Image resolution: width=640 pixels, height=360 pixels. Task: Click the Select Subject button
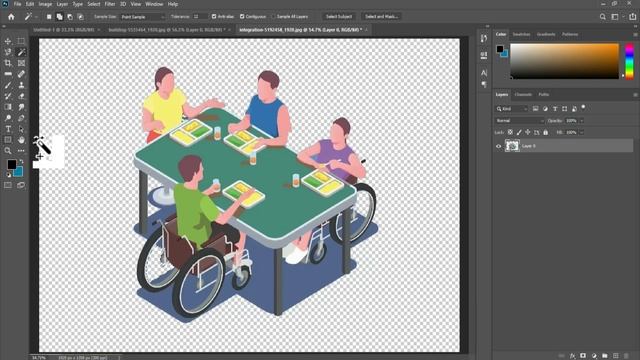tap(339, 16)
